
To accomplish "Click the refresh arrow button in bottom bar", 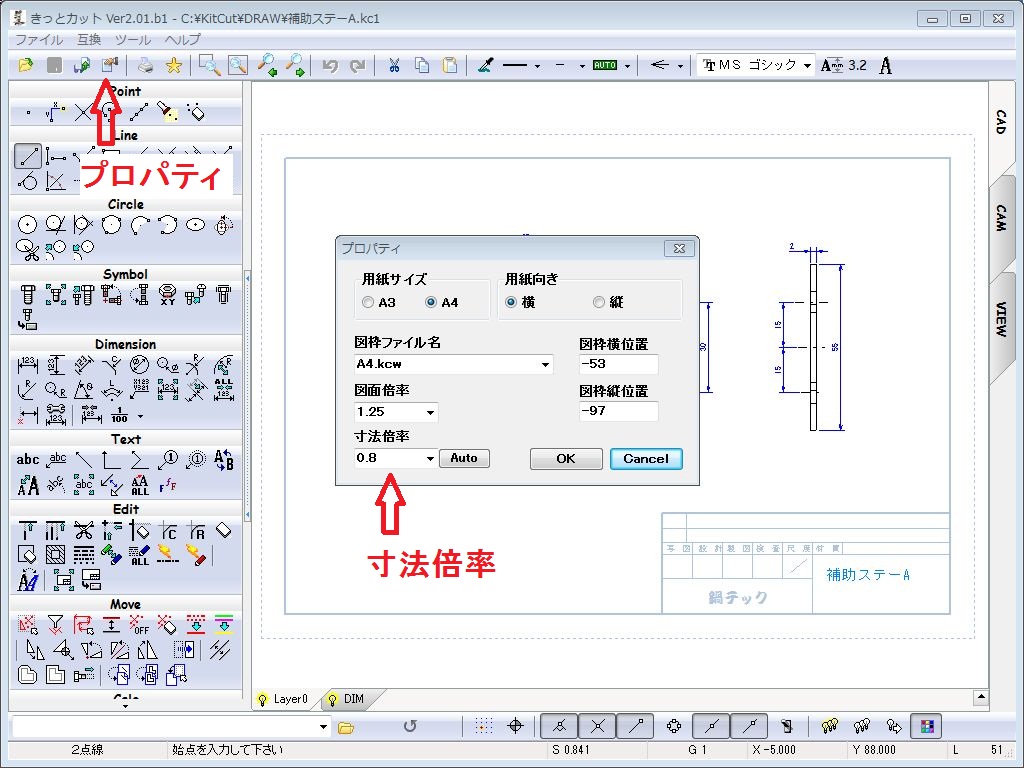I will point(409,726).
